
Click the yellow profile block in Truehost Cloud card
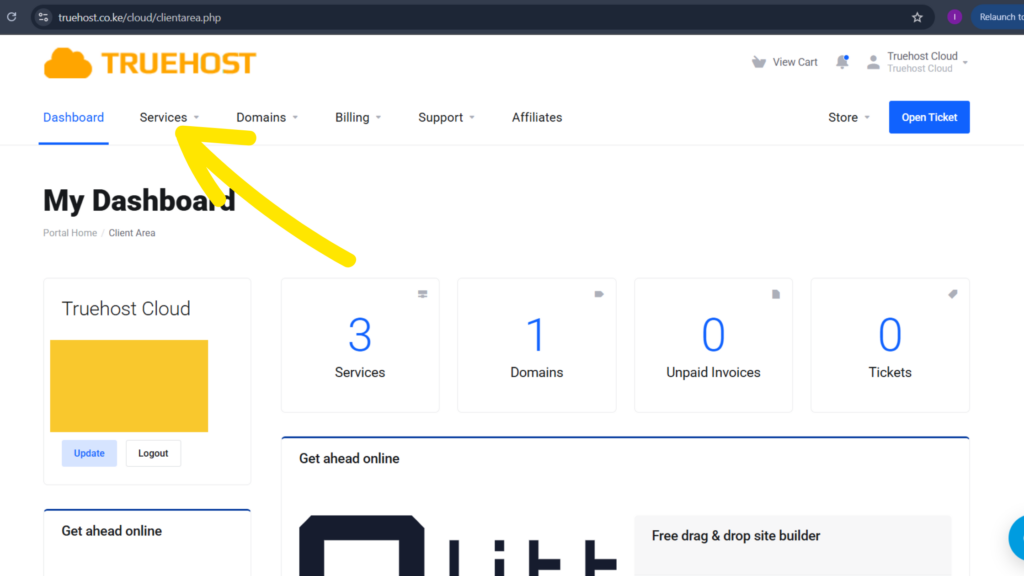(129, 386)
